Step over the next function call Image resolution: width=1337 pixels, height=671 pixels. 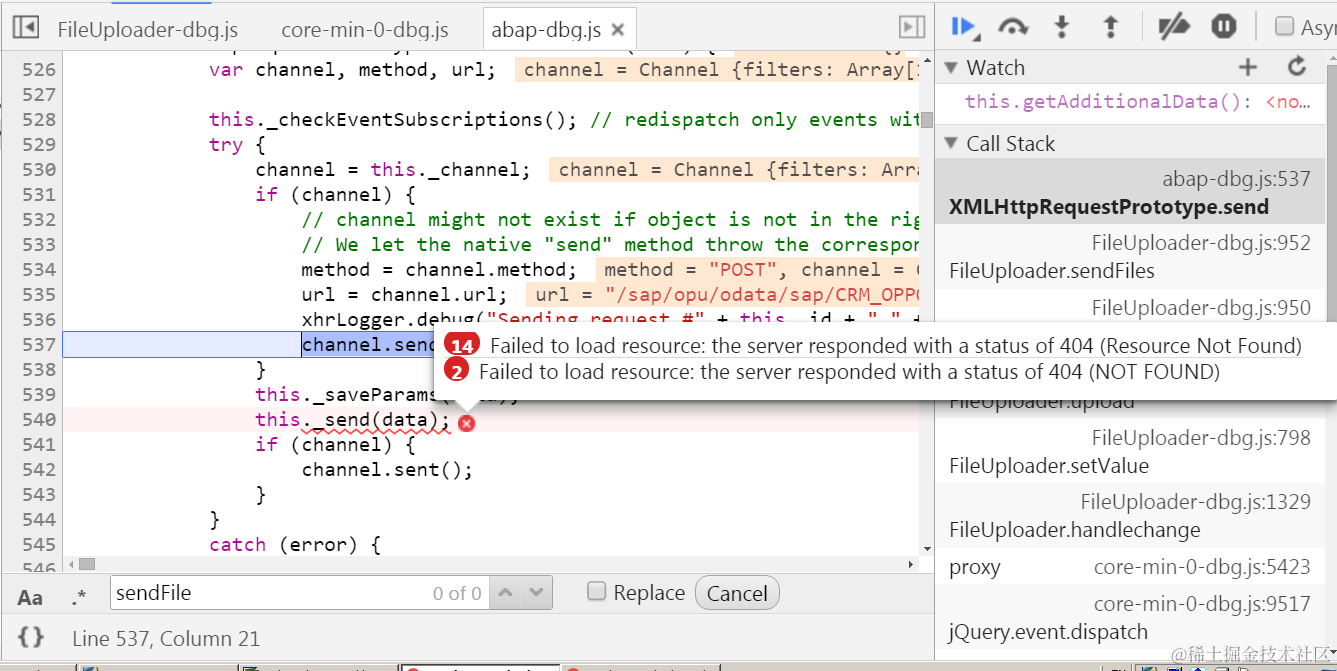1013,27
